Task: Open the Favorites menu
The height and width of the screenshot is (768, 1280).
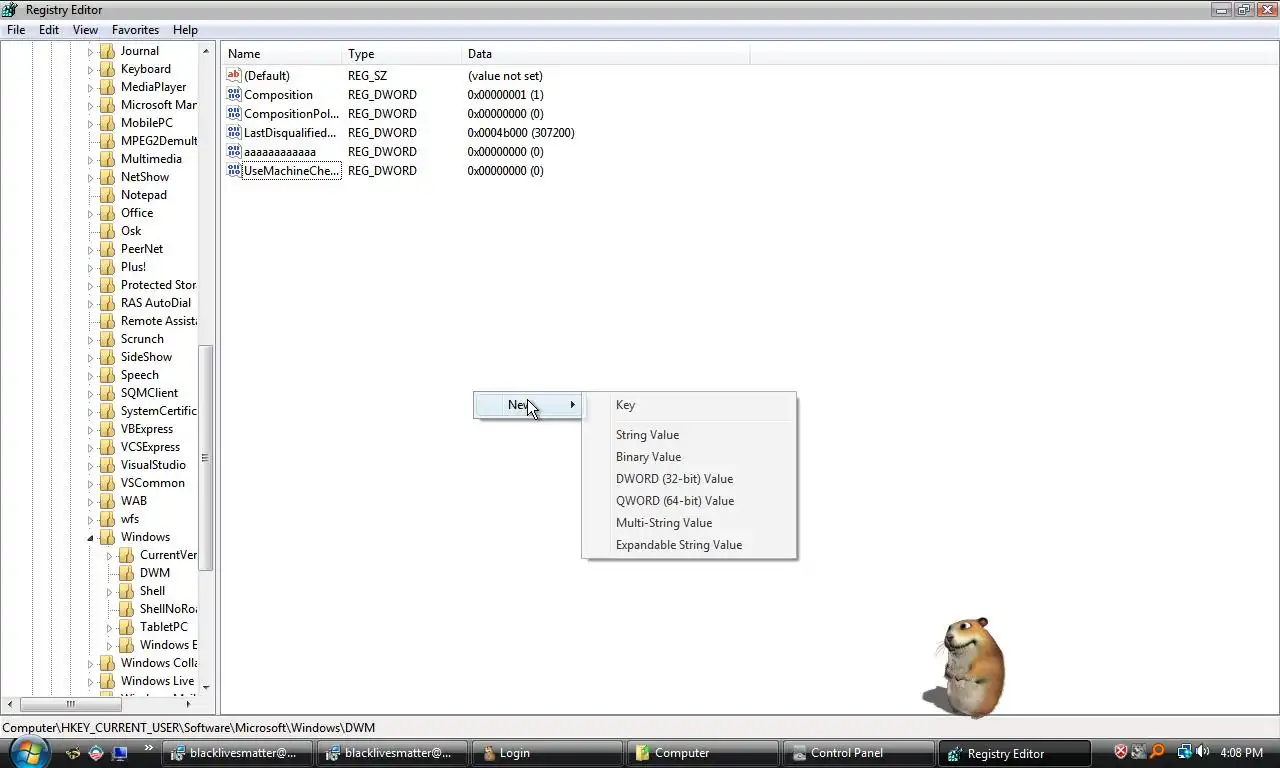Action: tap(135, 30)
